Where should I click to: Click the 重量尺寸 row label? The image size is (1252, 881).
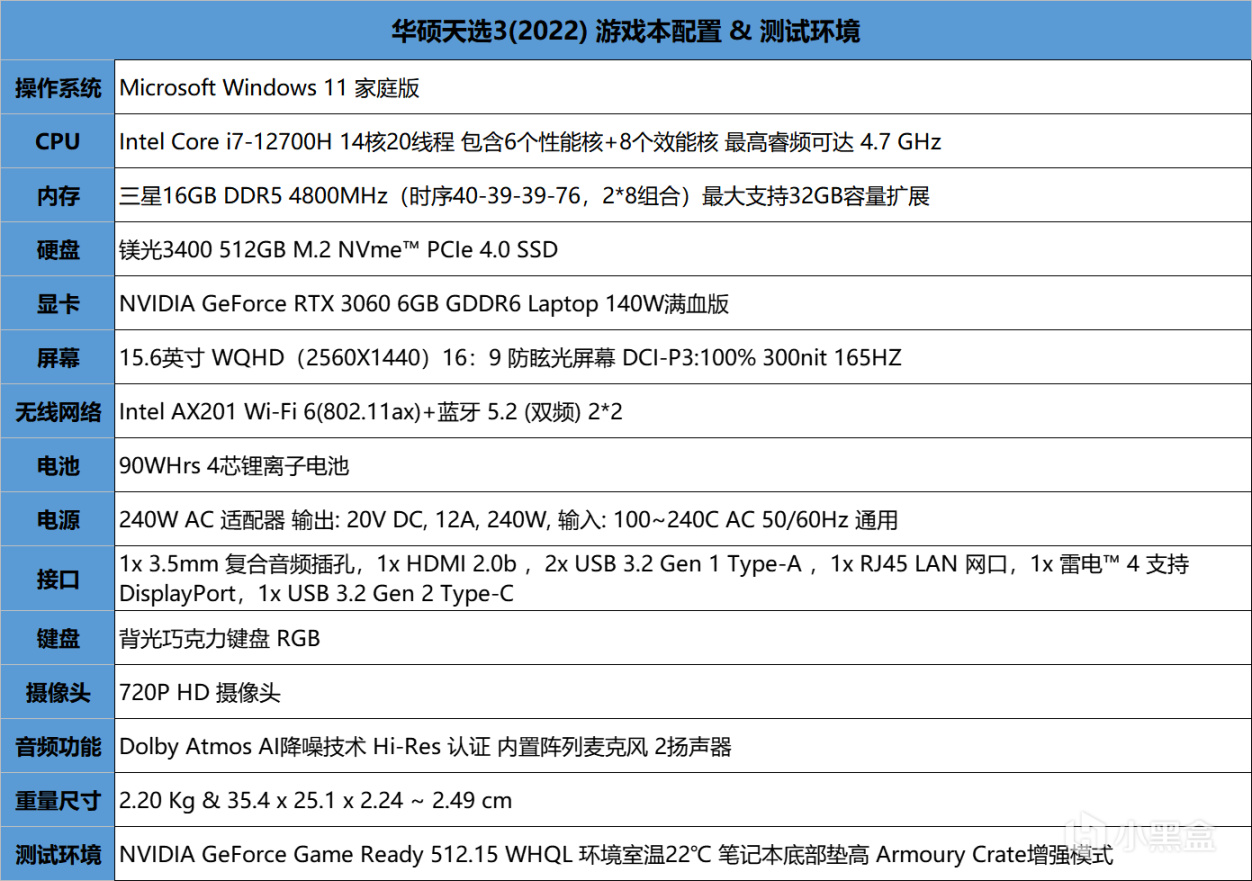pos(58,800)
